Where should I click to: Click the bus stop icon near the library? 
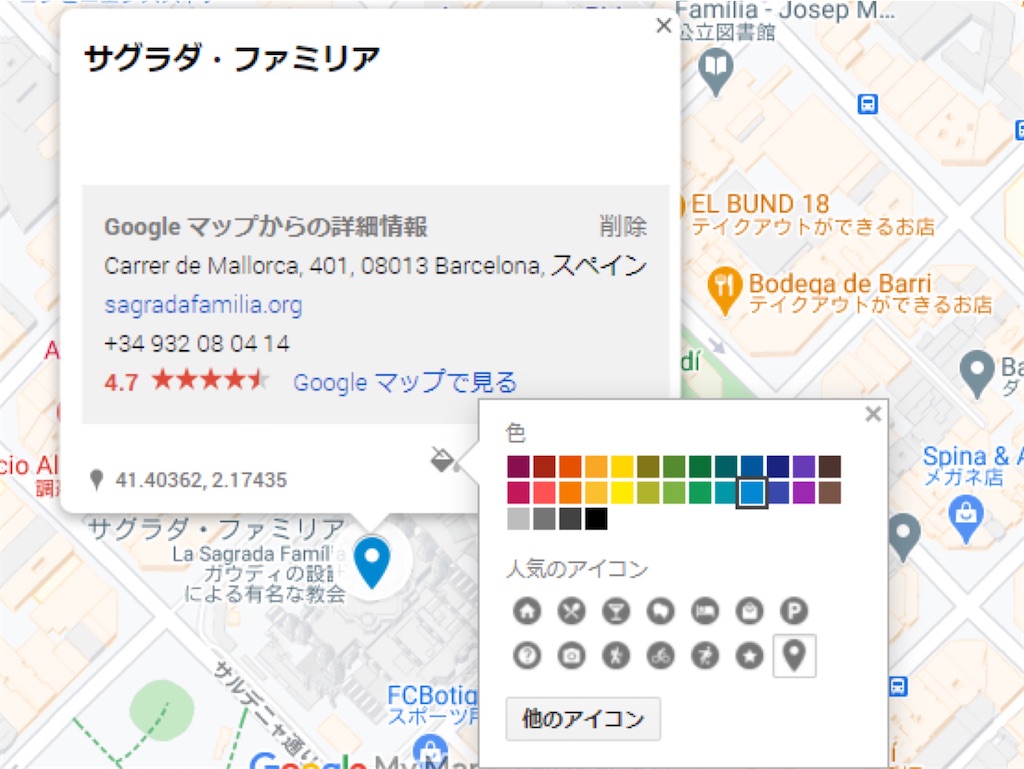pos(867,104)
